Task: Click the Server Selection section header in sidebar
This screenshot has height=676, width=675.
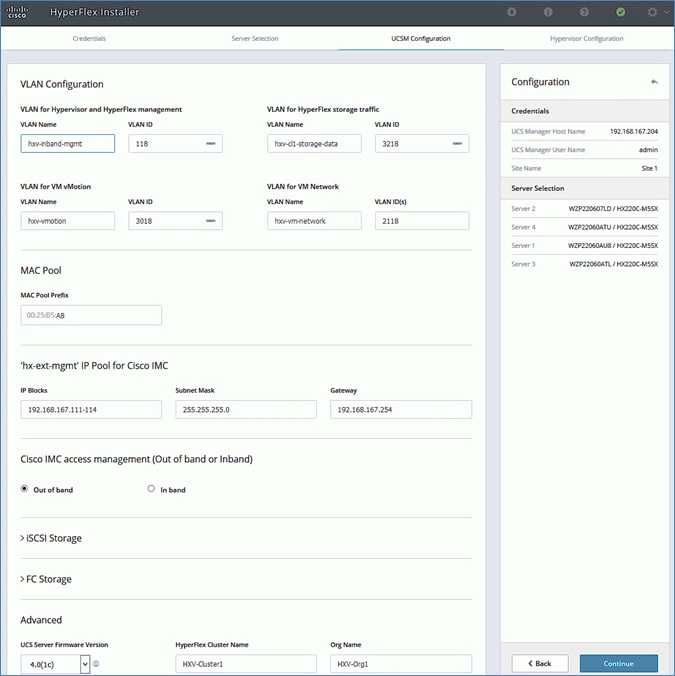Action: [584, 188]
